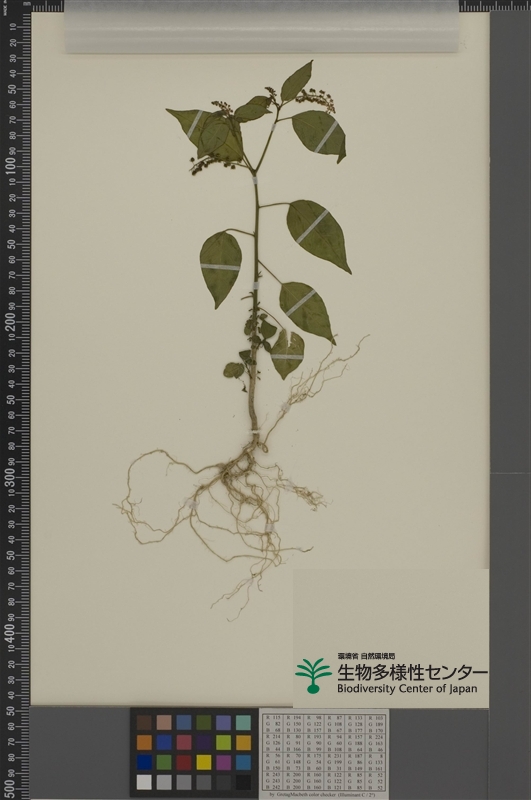Select the orange swatch on color checker
This screenshot has width=531, height=800.
[x=144, y=742]
